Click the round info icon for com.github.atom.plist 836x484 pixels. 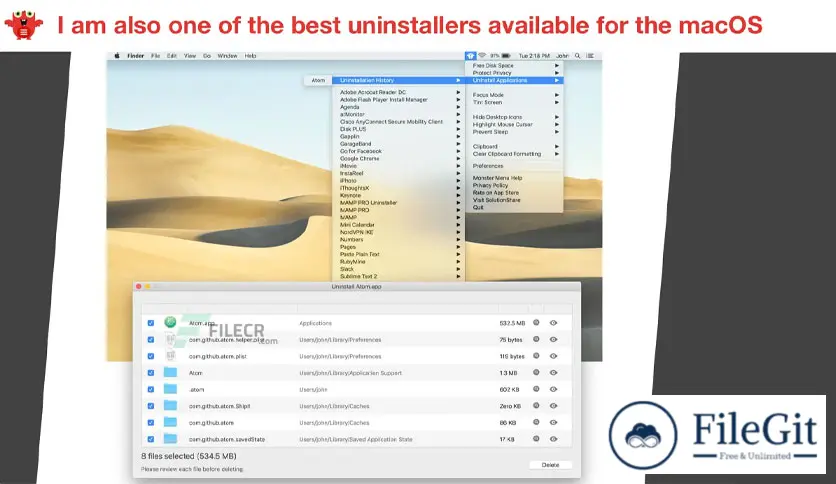(x=536, y=356)
